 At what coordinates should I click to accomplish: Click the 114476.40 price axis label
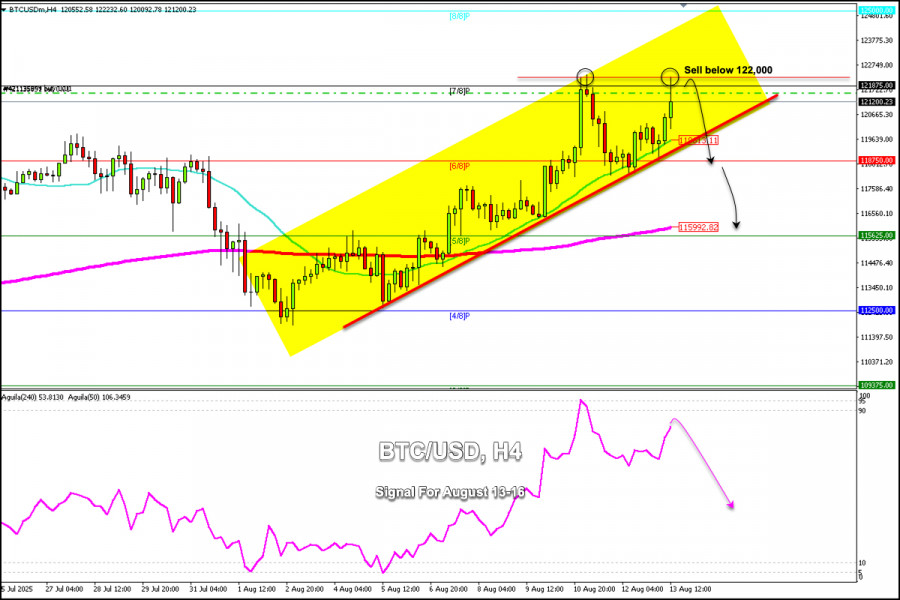pos(876,263)
